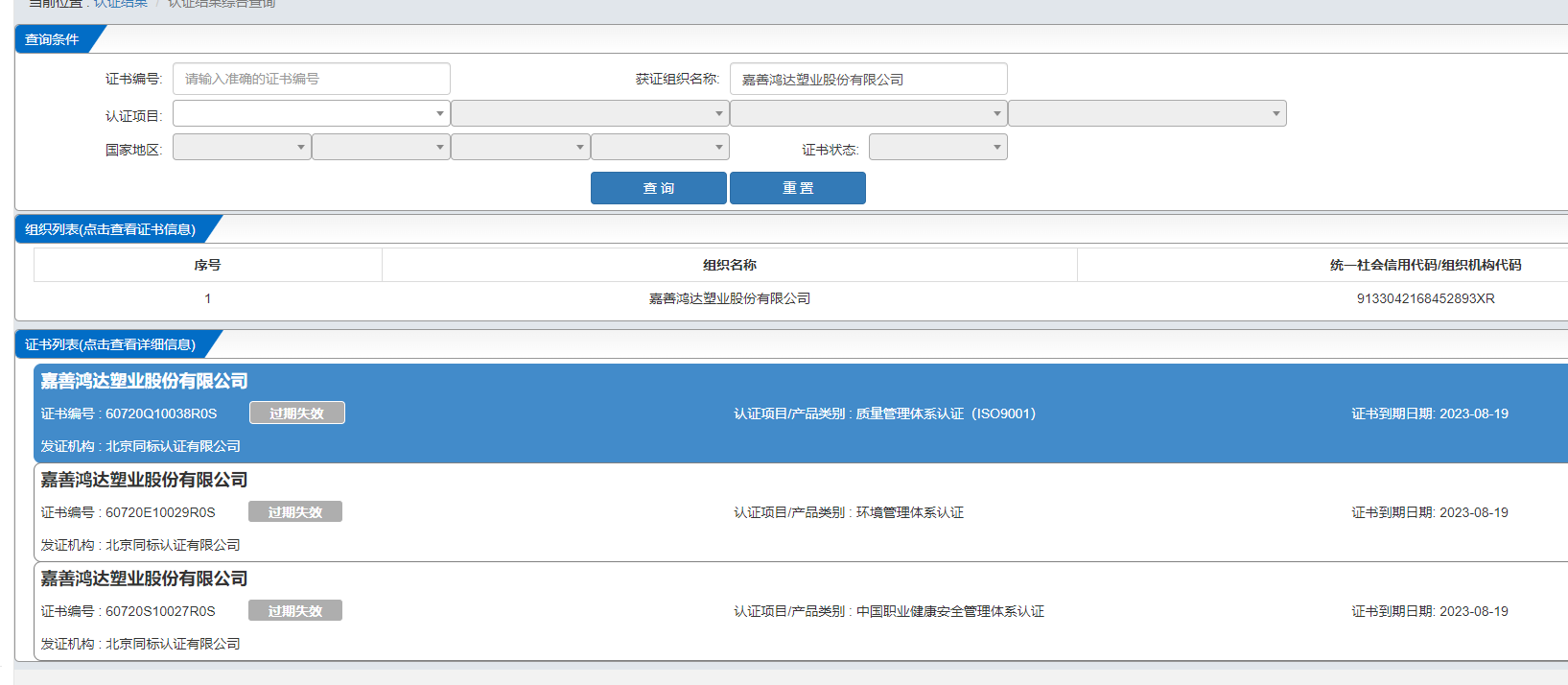Click company title above certificate 60720E10029R0S

[144, 480]
